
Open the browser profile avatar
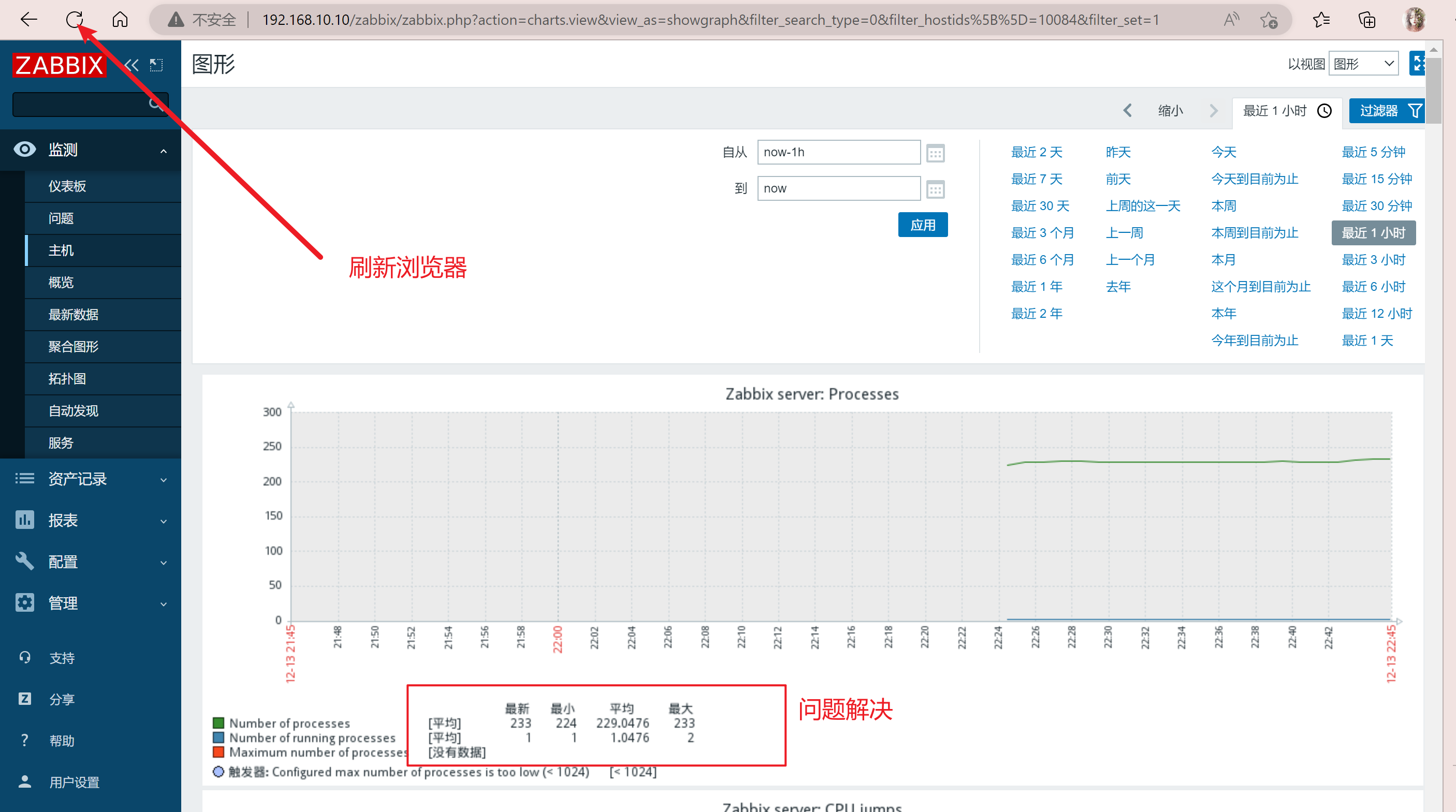pyautogui.click(x=1415, y=20)
